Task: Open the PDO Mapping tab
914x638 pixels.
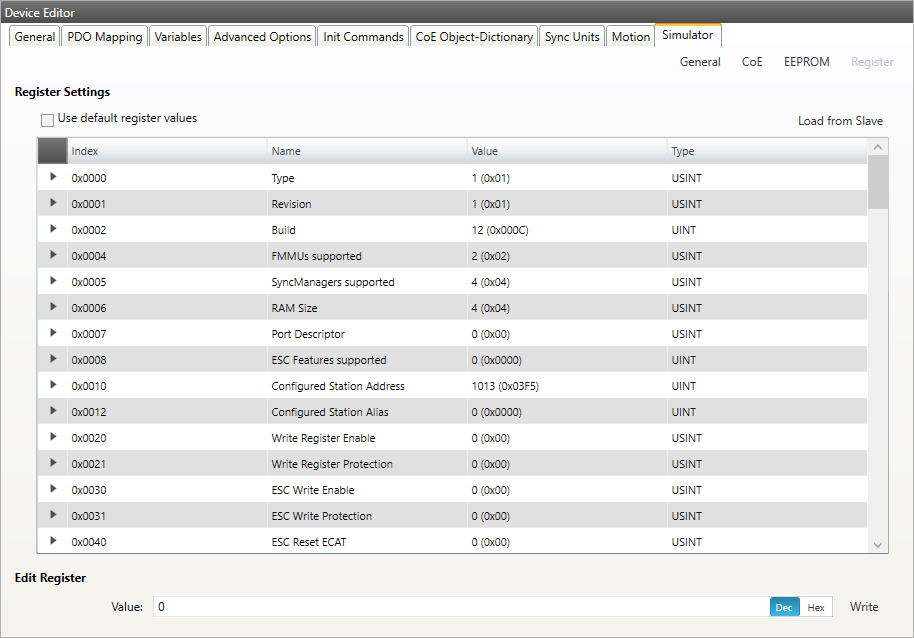Action: 104,37
